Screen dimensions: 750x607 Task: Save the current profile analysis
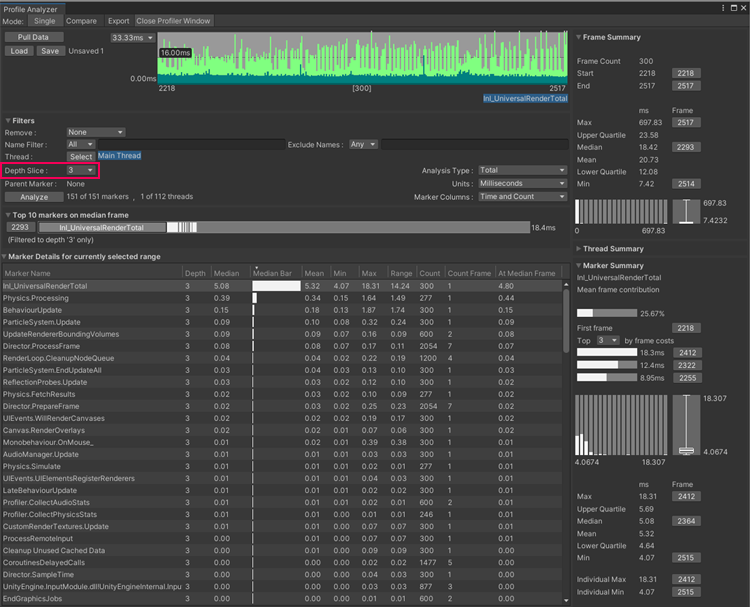coord(50,51)
